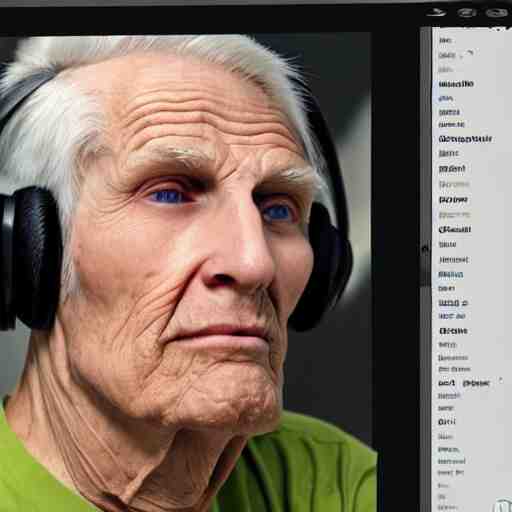Click the vertical scrollbar track beside the side panel

coord(426,400)
